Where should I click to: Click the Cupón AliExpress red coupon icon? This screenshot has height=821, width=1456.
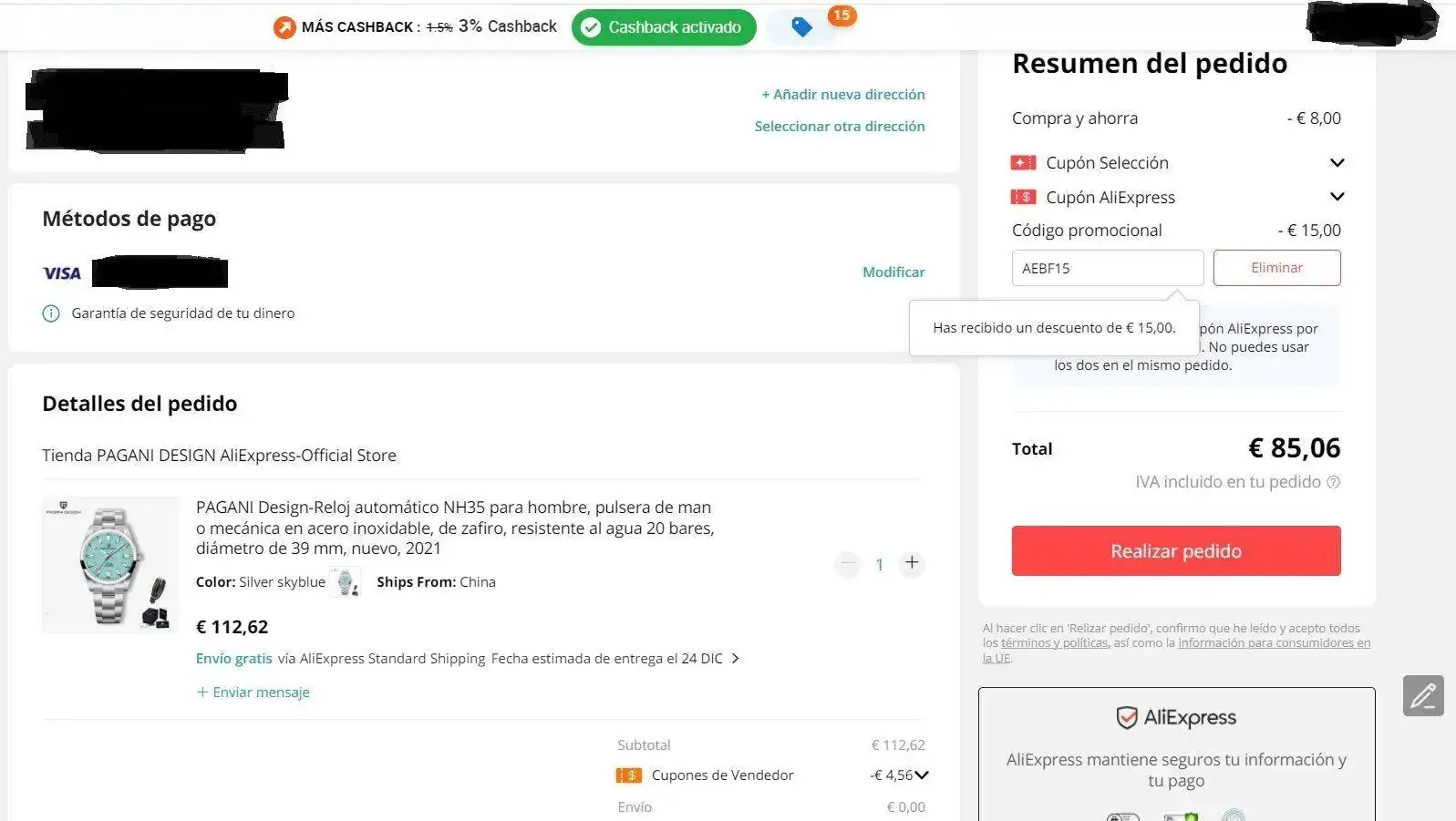click(1023, 197)
